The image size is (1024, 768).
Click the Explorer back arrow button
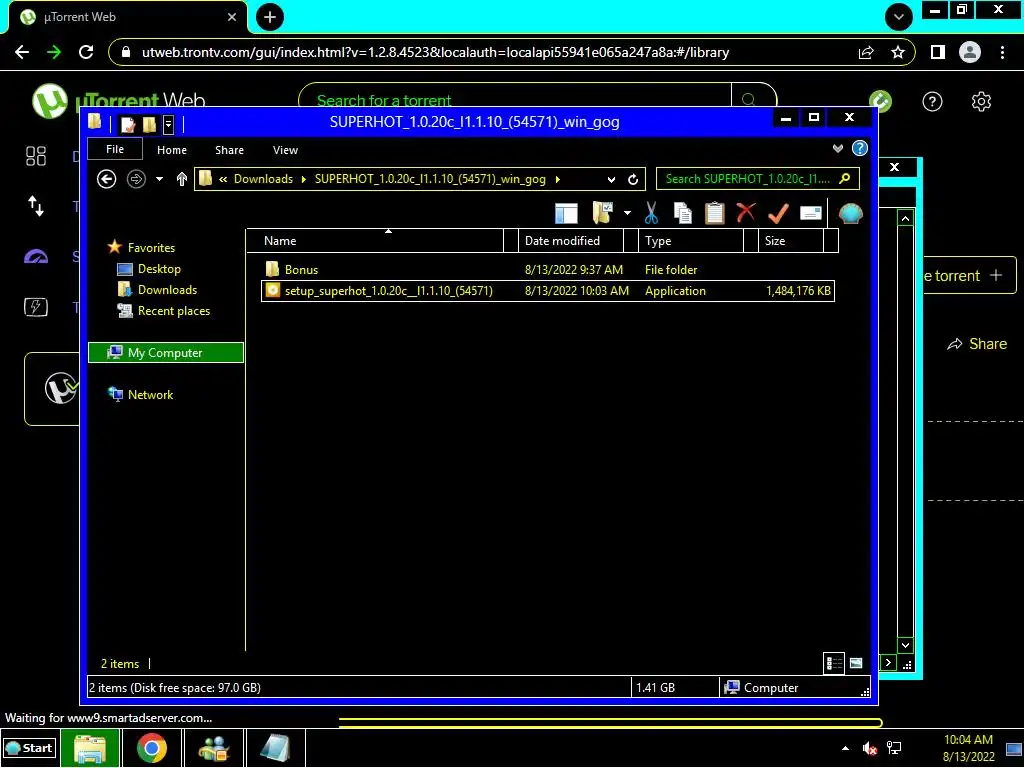point(106,179)
